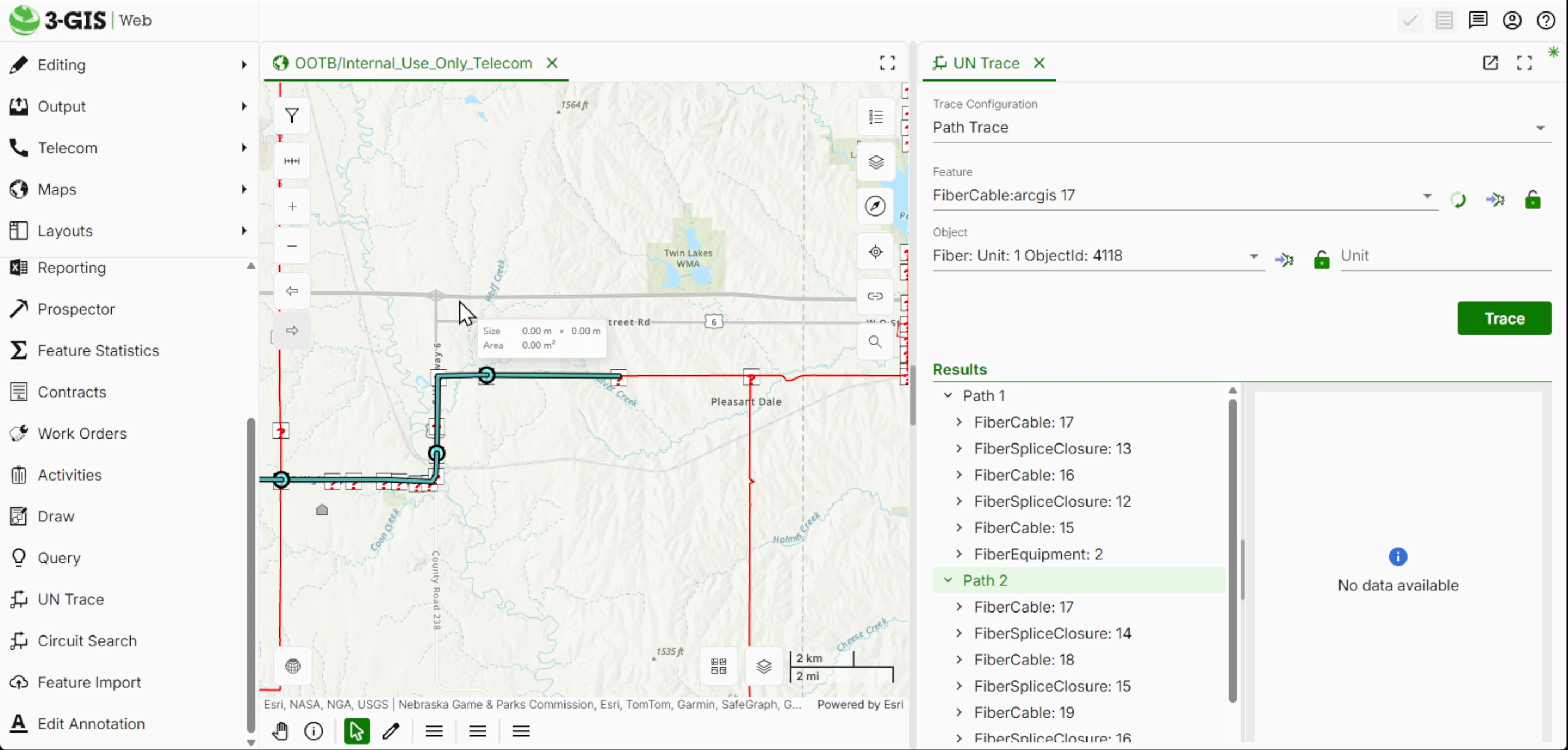1568x750 pixels.
Task: Expand the FiberSpliceClosure: 13 result
Action: 959,449
